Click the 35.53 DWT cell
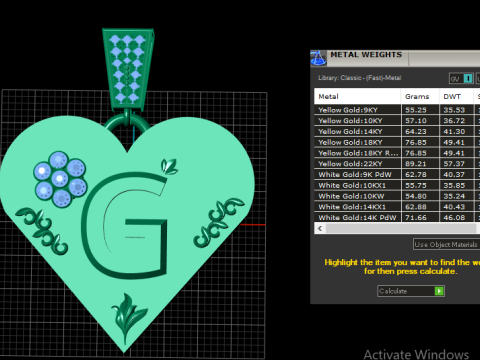The width and height of the screenshot is (480, 360). point(457,110)
